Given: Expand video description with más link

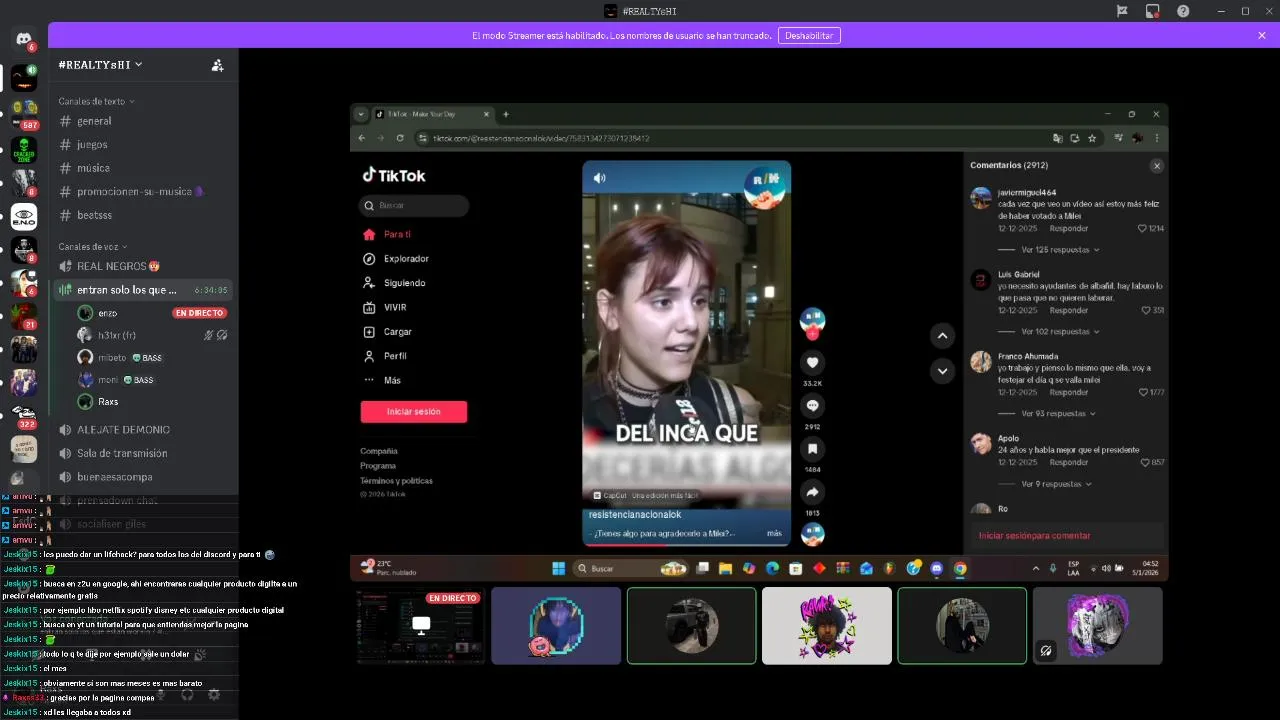Looking at the screenshot, I should point(774,533).
